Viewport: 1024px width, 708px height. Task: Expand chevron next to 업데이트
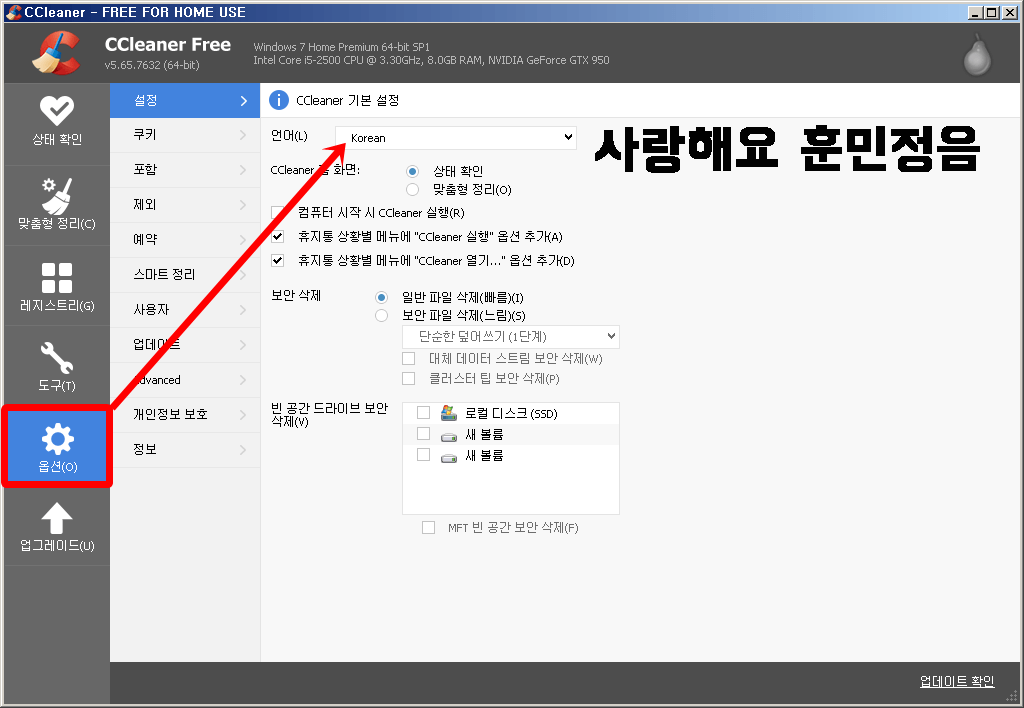pos(244,345)
